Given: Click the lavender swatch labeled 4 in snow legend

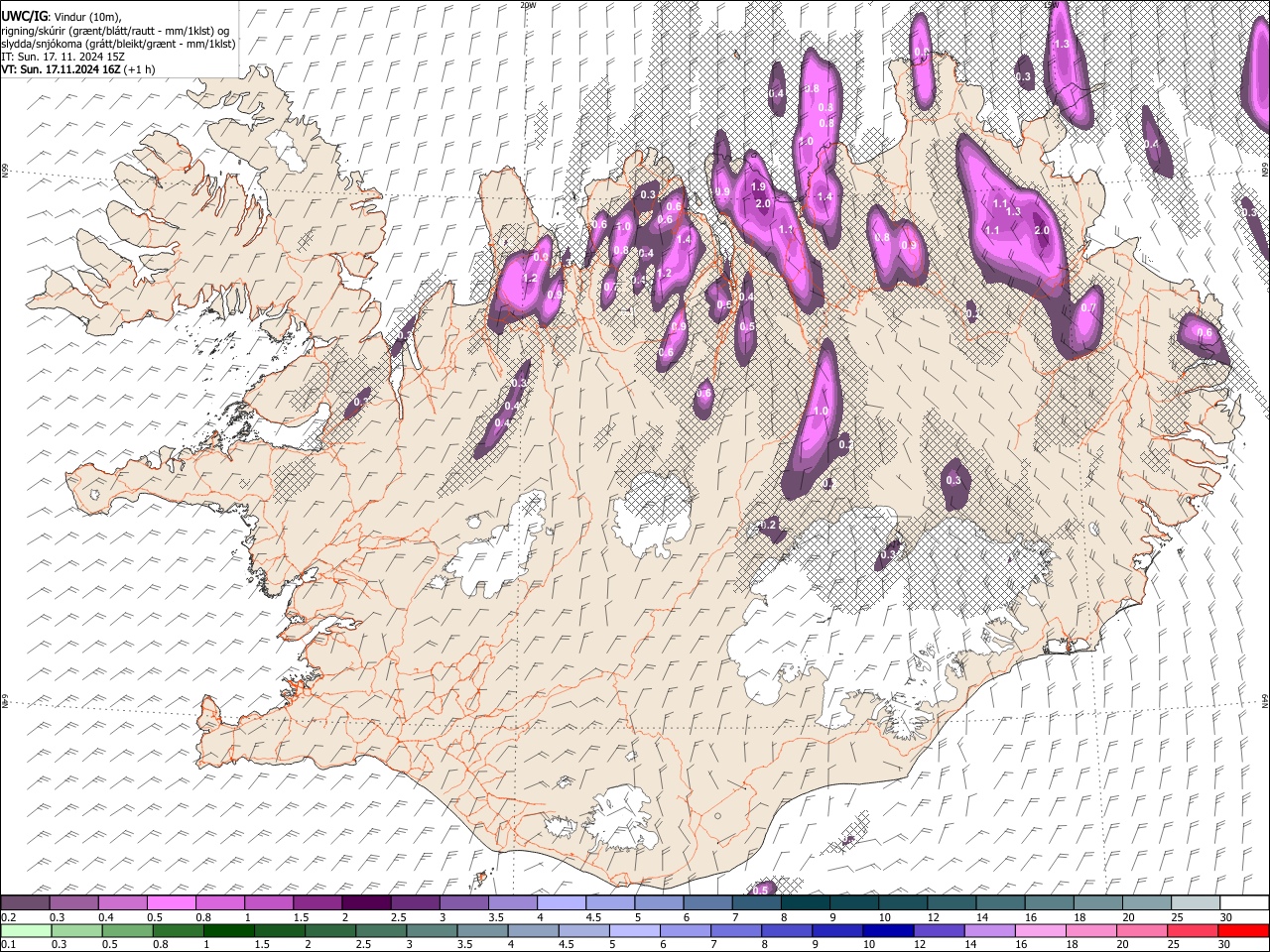Looking at the screenshot, I should click(x=561, y=902).
